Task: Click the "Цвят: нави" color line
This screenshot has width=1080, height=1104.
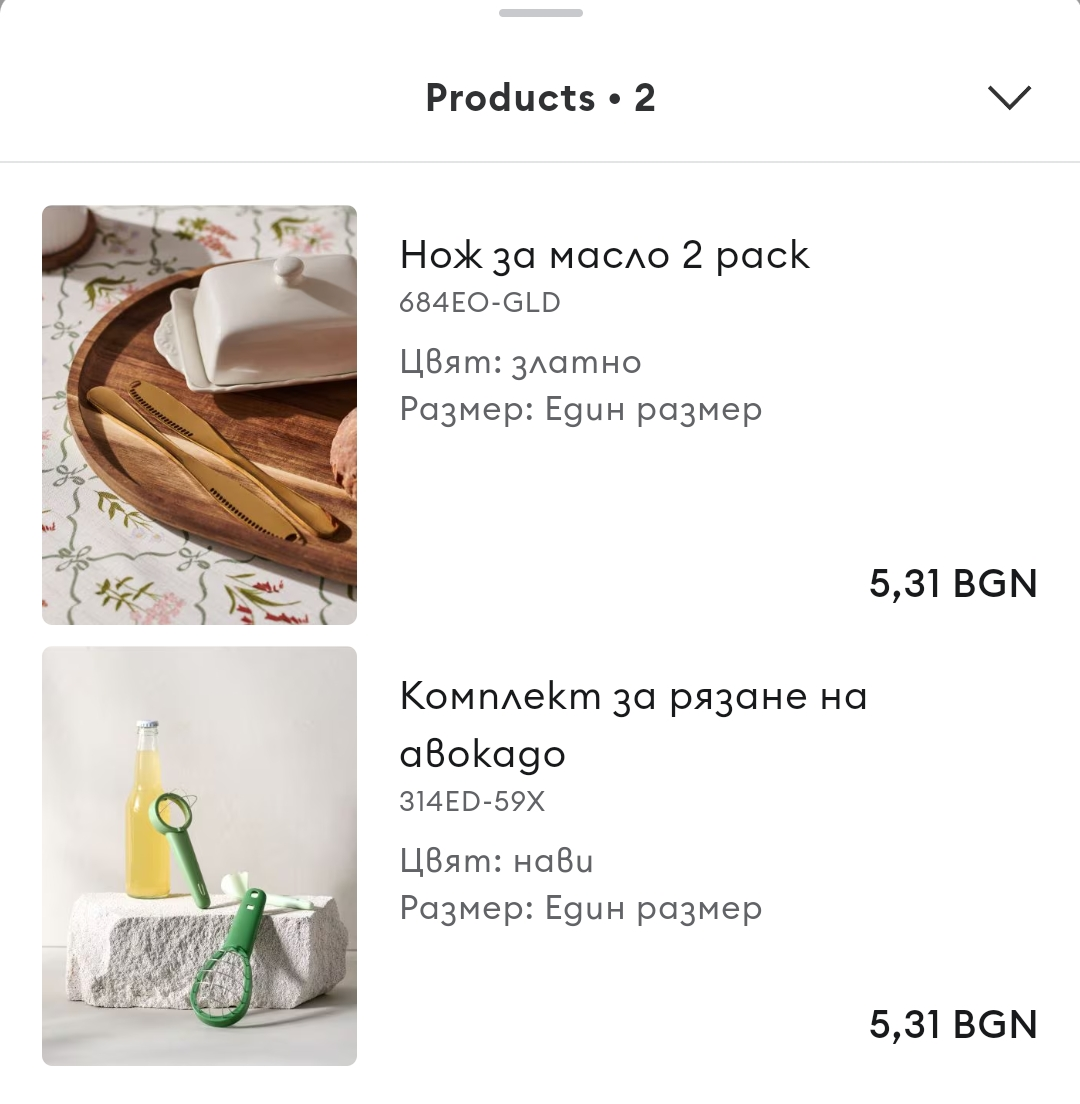Action: click(x=496, y=860)
